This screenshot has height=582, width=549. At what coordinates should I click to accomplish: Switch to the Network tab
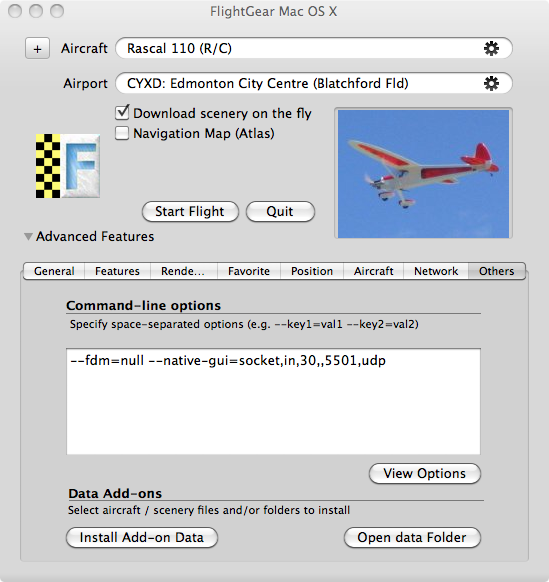(436, 271)
